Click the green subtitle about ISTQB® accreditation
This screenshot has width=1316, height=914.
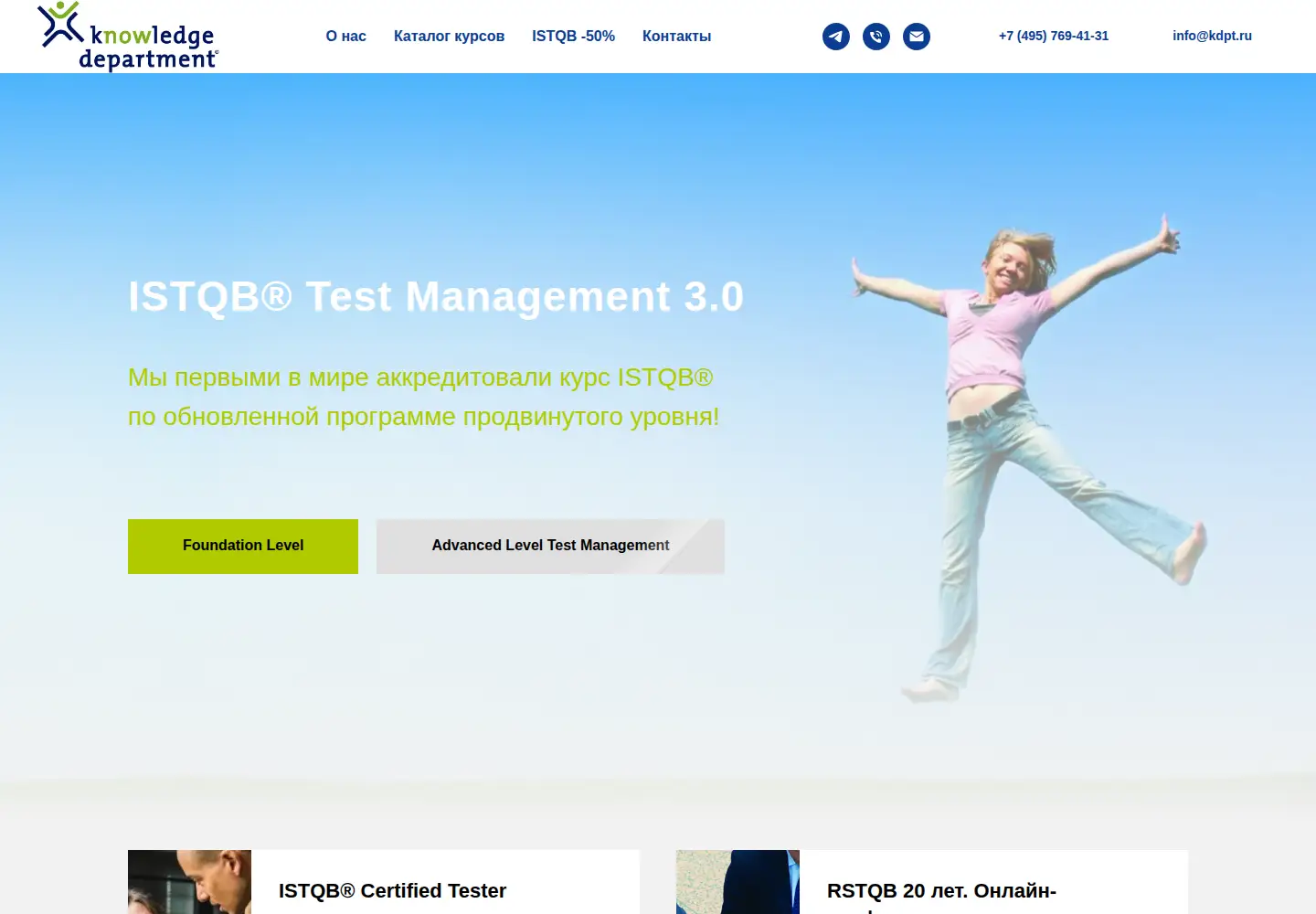(x=423, y=397)
